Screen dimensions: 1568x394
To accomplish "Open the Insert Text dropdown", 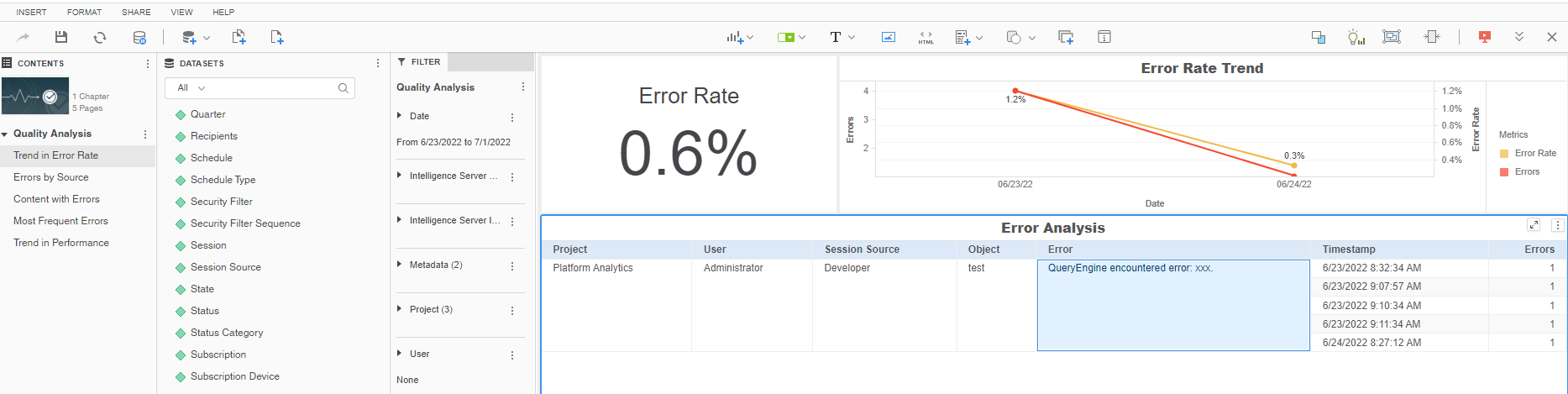I will pos(842,37).
